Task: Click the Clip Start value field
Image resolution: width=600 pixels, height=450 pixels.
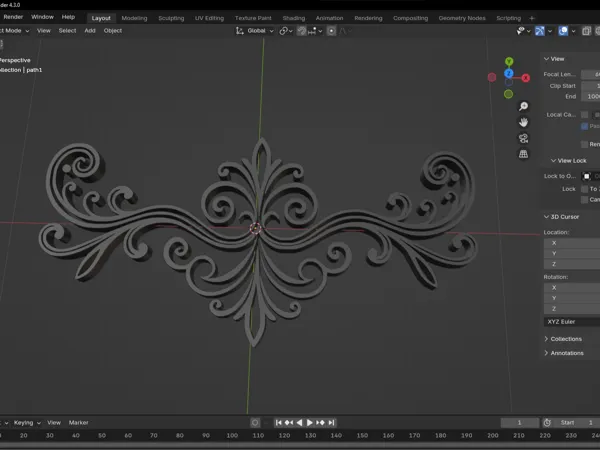Action: [590, 86]
